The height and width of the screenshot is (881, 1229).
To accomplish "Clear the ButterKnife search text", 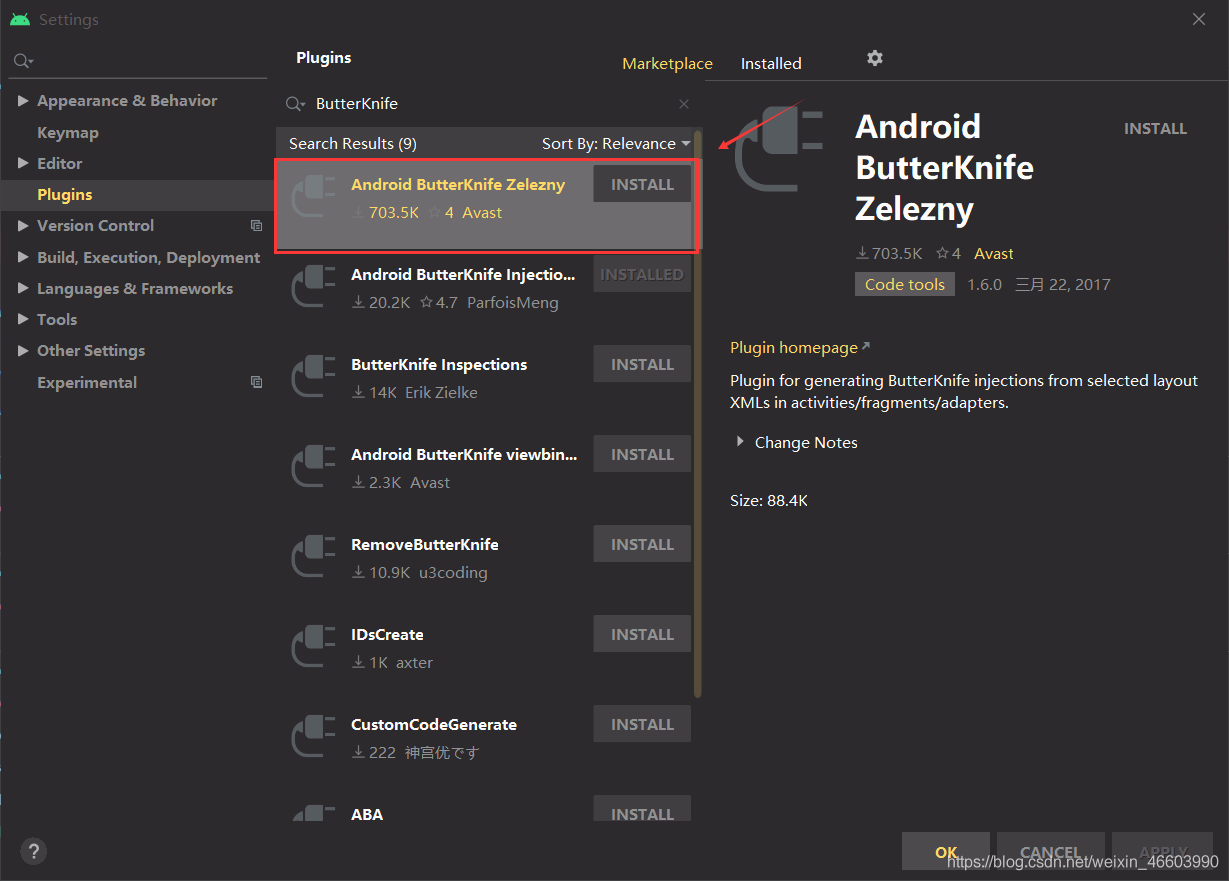I will coord(684,104).
